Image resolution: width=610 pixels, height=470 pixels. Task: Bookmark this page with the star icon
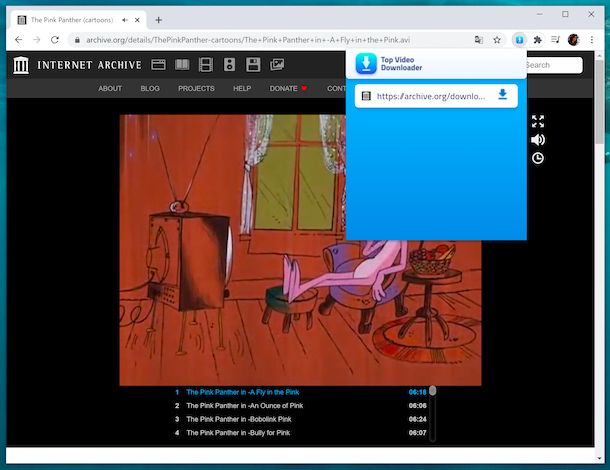point(497,40)
